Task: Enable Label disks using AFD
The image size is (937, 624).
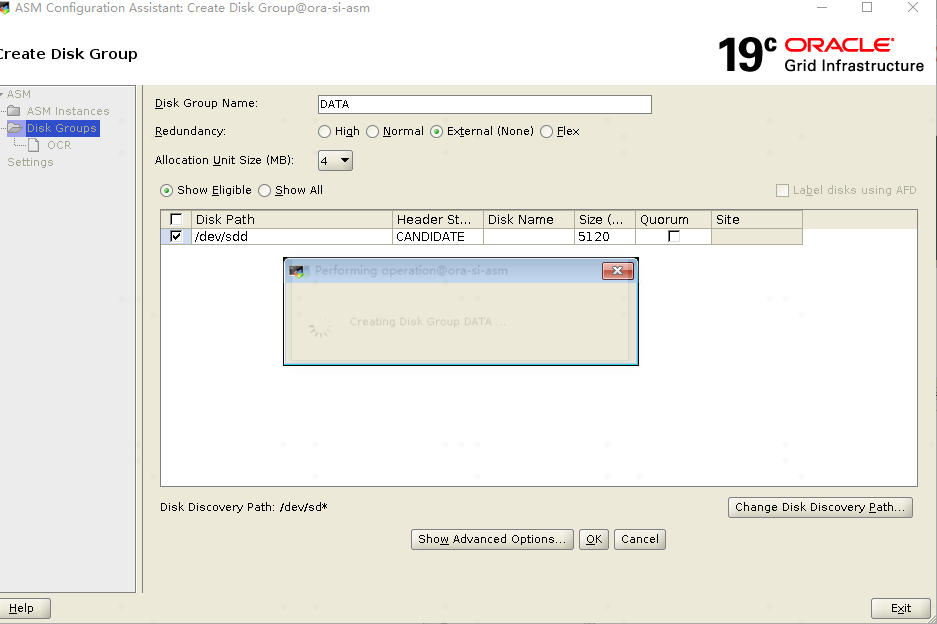Action: point(782,191)
